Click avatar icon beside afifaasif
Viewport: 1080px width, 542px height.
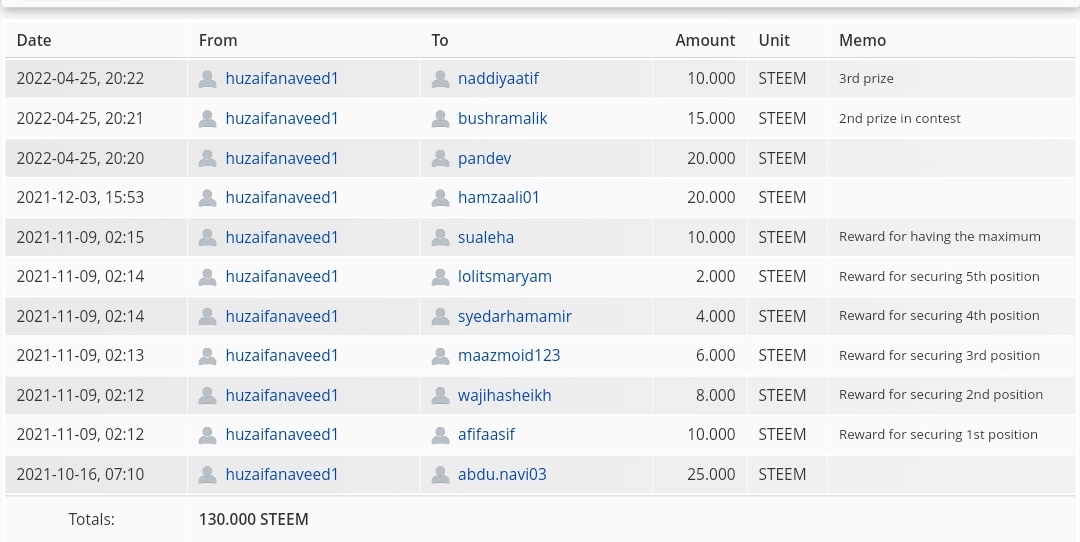[440, 436]
